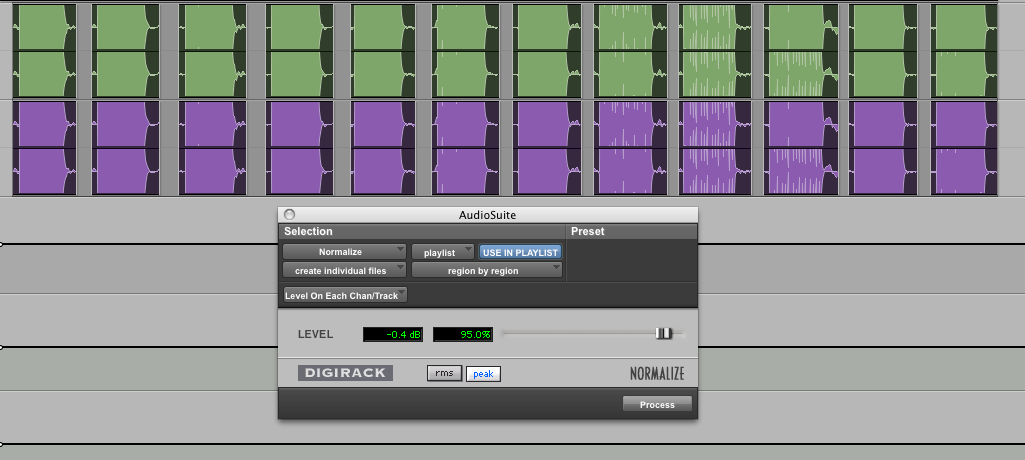Open the Normalize plug-in selector dropdown
Viewport: 1025px width, 460px height.
[344, 252]
